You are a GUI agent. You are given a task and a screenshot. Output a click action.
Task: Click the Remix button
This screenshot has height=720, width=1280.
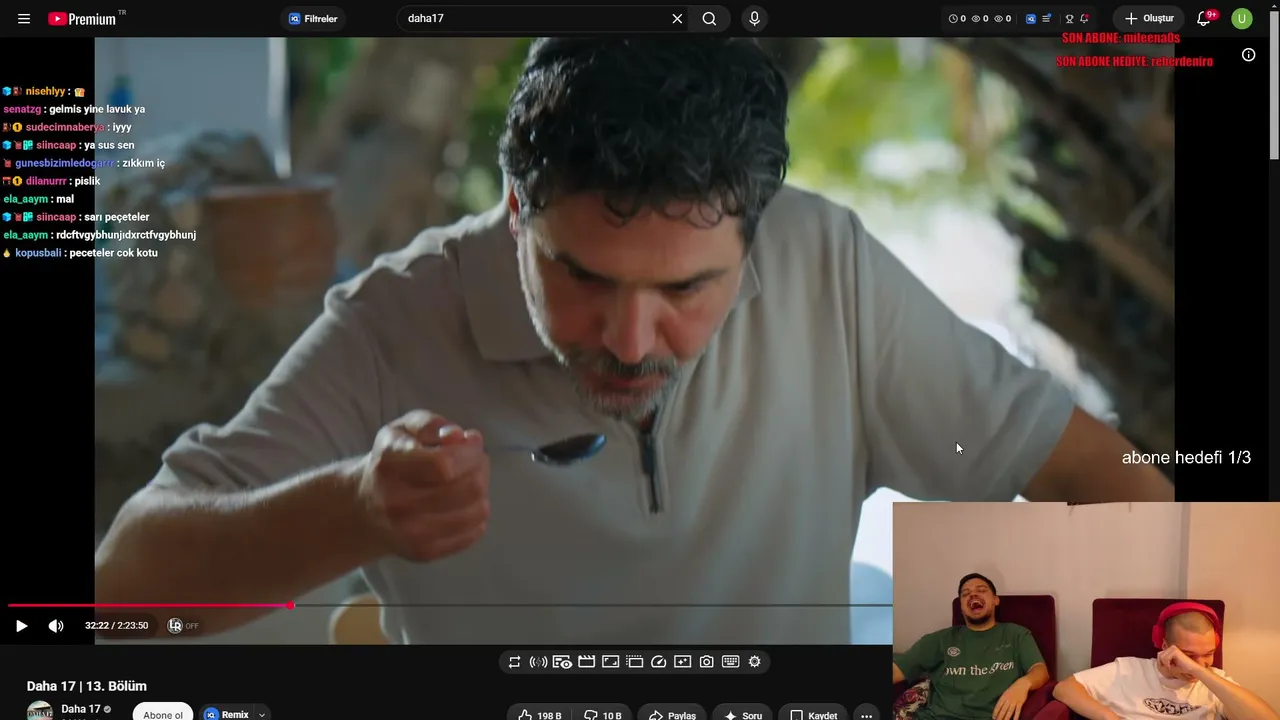point(227,714)
